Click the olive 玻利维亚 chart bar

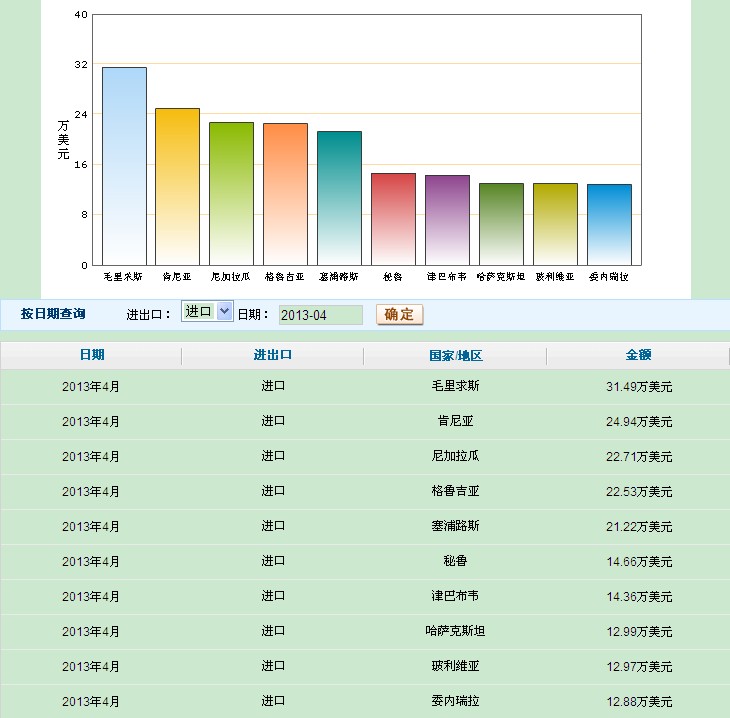[555, 224]
